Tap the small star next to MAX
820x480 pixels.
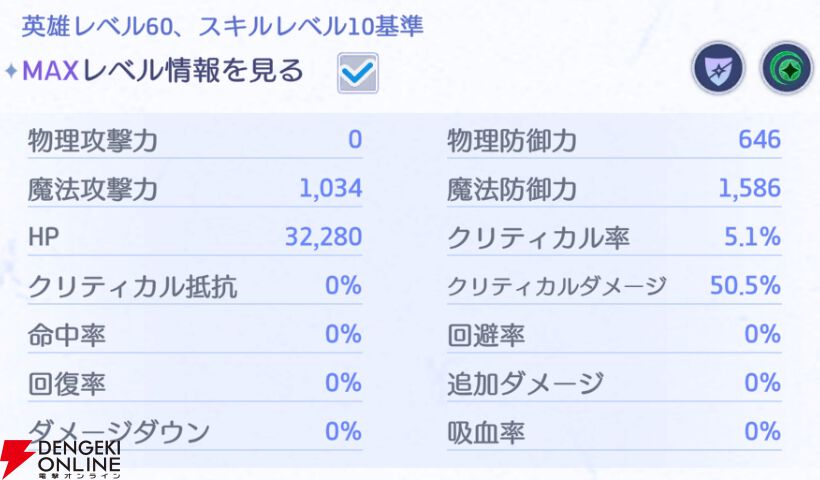tap(12, 71)
